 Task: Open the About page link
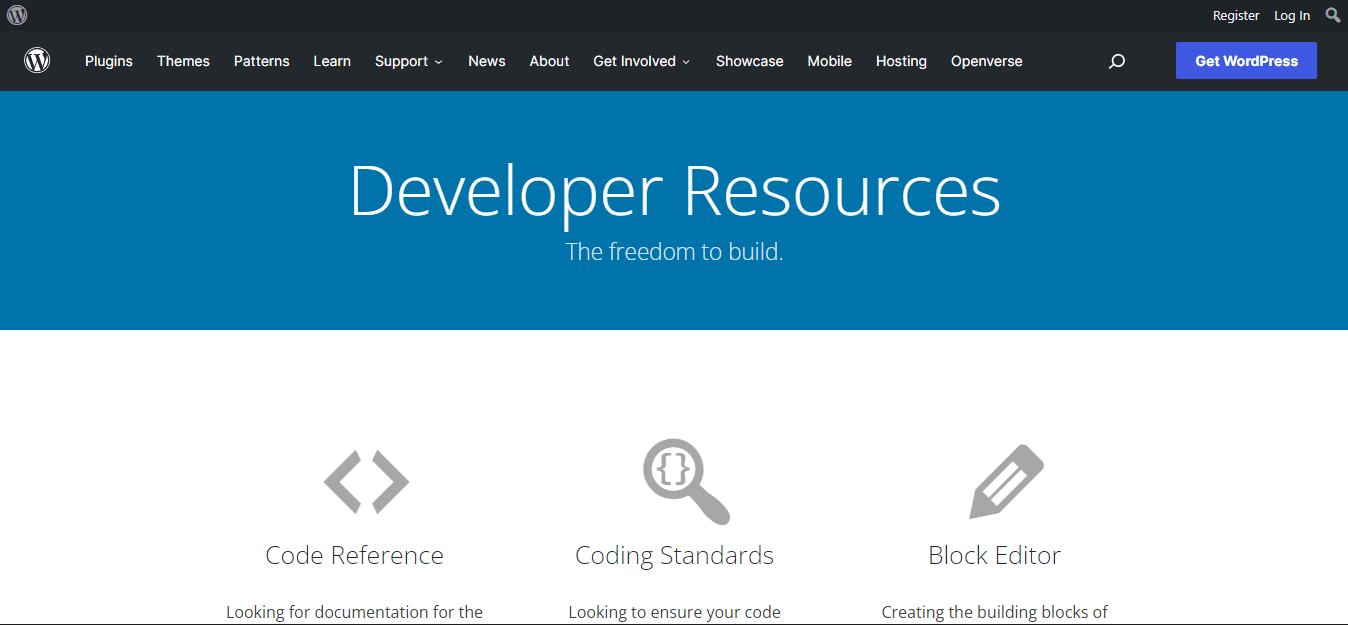click(x=549, y=61)
